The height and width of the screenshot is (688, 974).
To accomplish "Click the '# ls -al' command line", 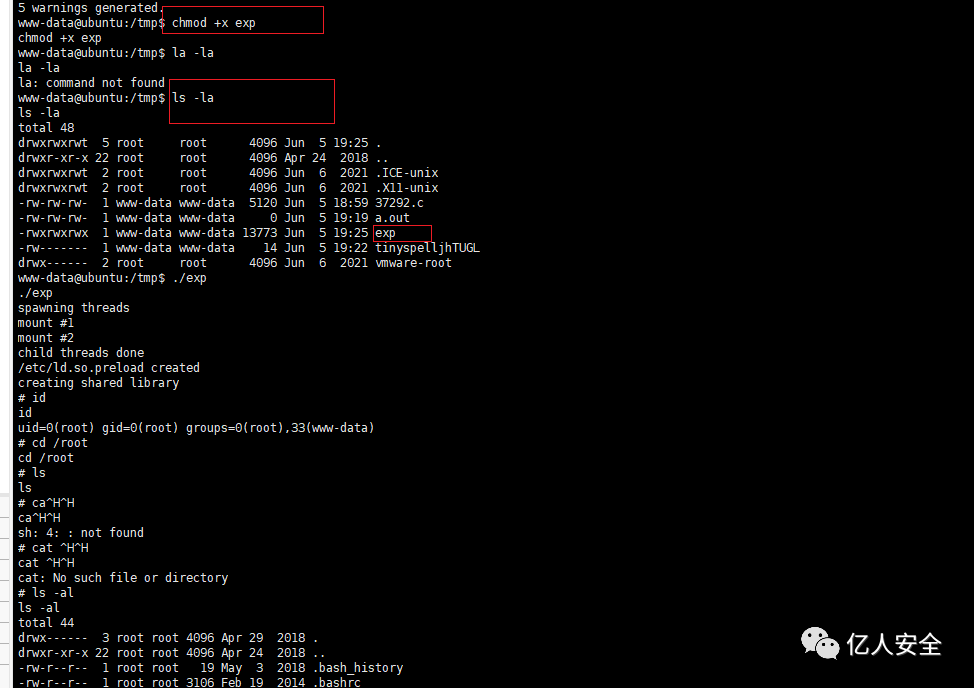I will pyautogui.click(x=46, y=593).
